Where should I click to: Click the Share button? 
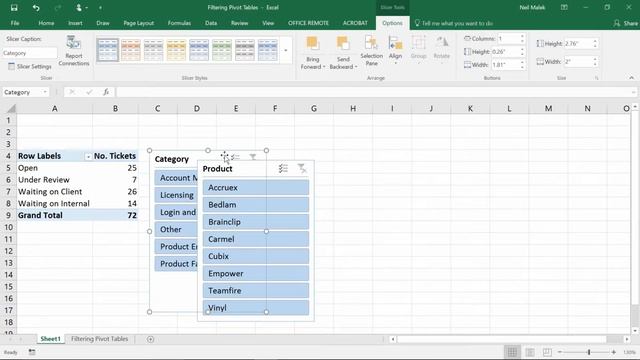(626, 23)
